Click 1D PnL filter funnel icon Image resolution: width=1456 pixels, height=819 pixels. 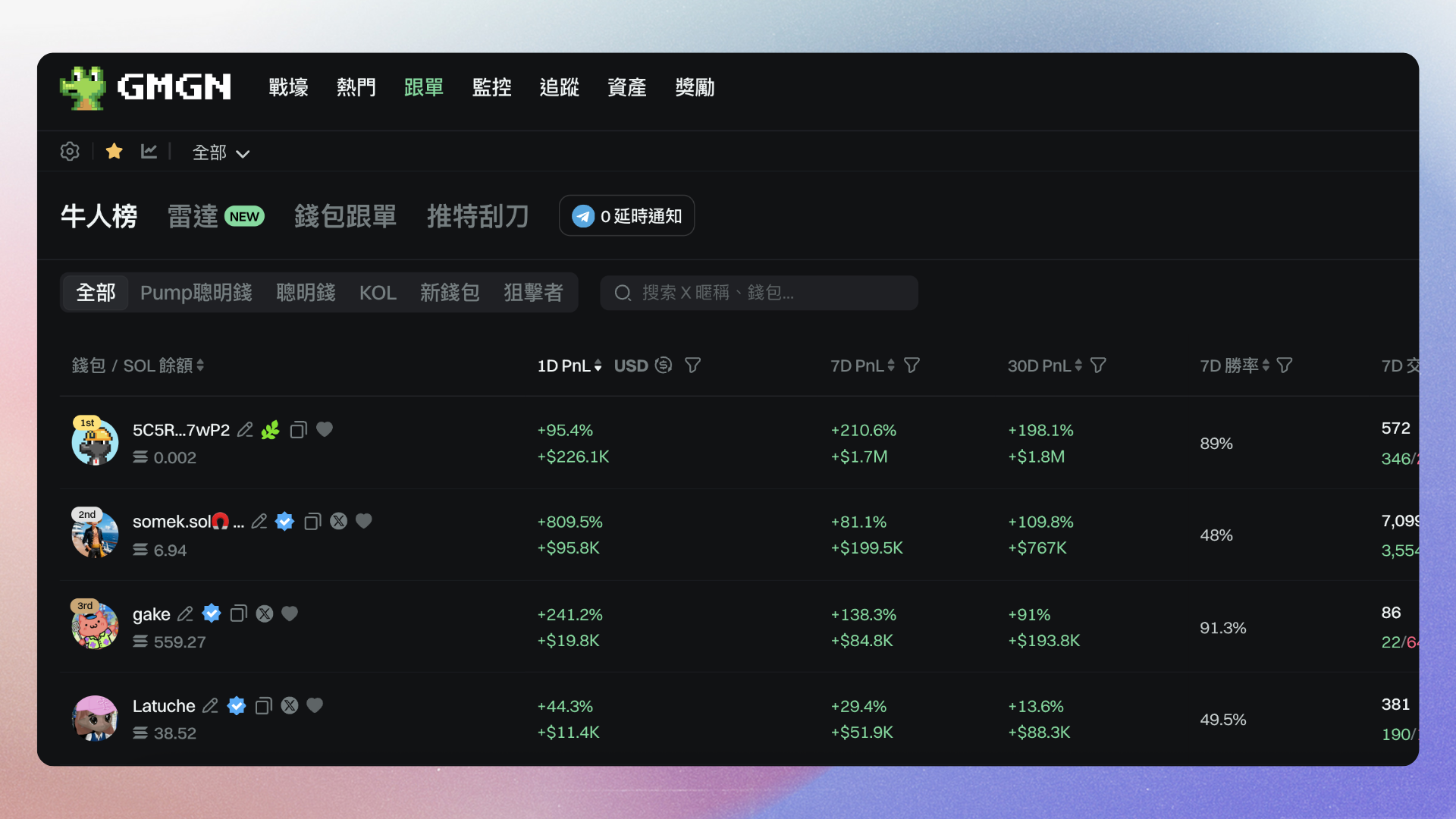692,366
